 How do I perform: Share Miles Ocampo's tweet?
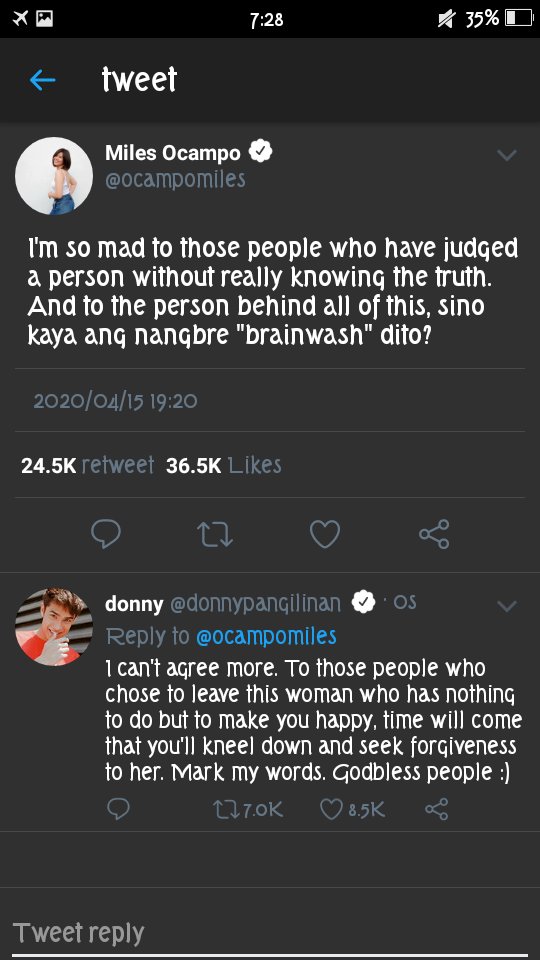point(434,534)
